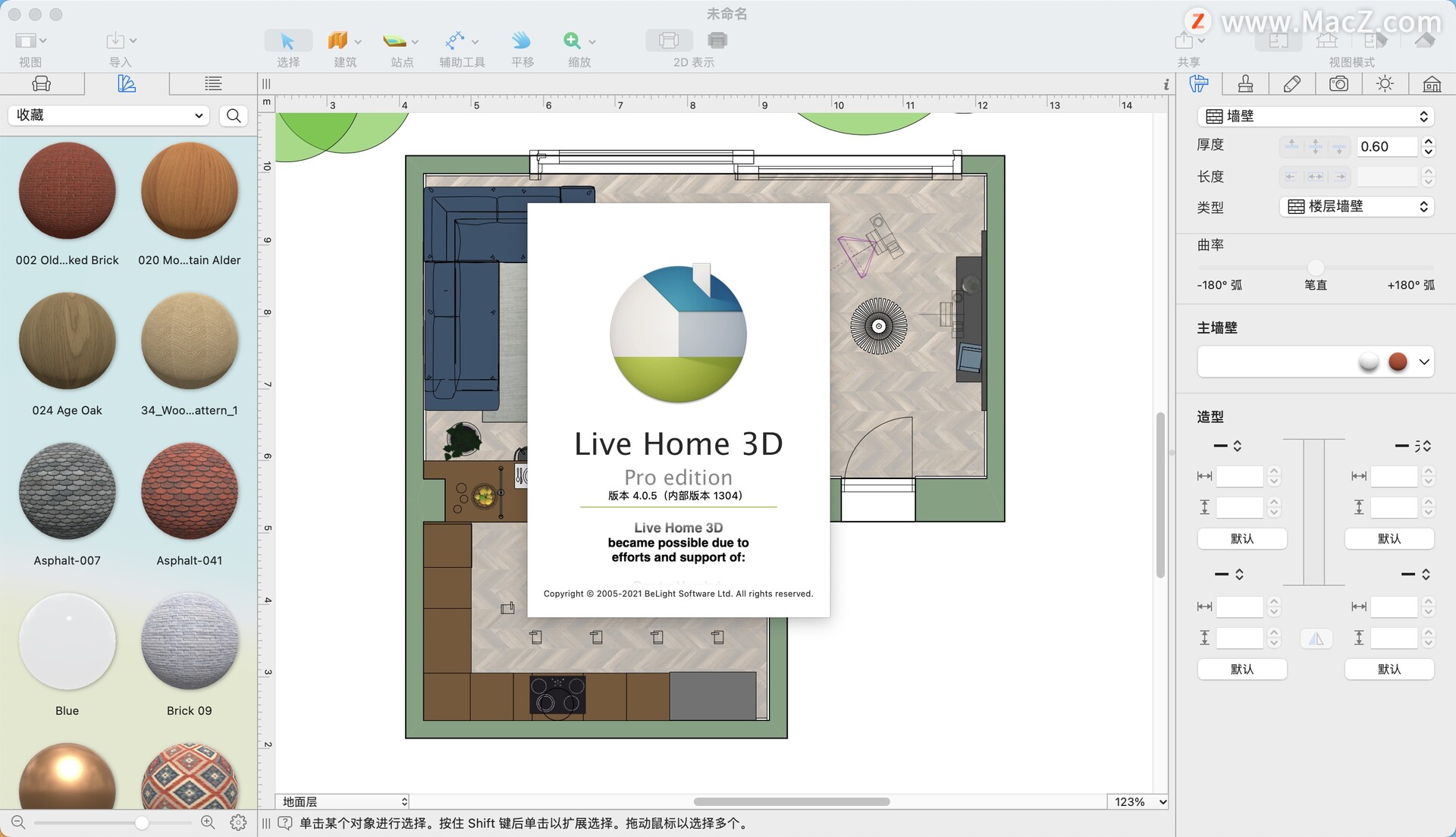Move the 曲率 curvature slider
Screen dimensions: 1456x837
1316,267
